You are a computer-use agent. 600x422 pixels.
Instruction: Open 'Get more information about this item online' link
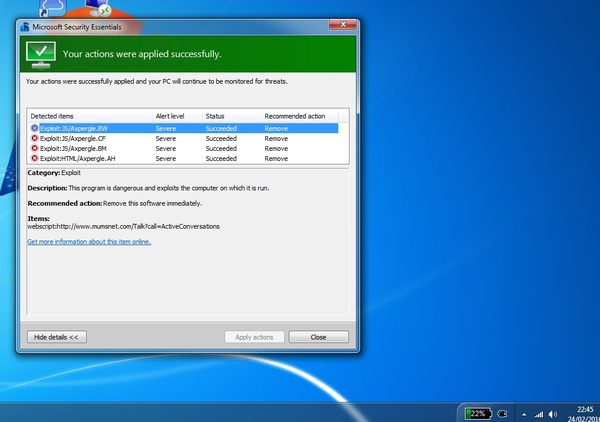(x=89, y=241)
